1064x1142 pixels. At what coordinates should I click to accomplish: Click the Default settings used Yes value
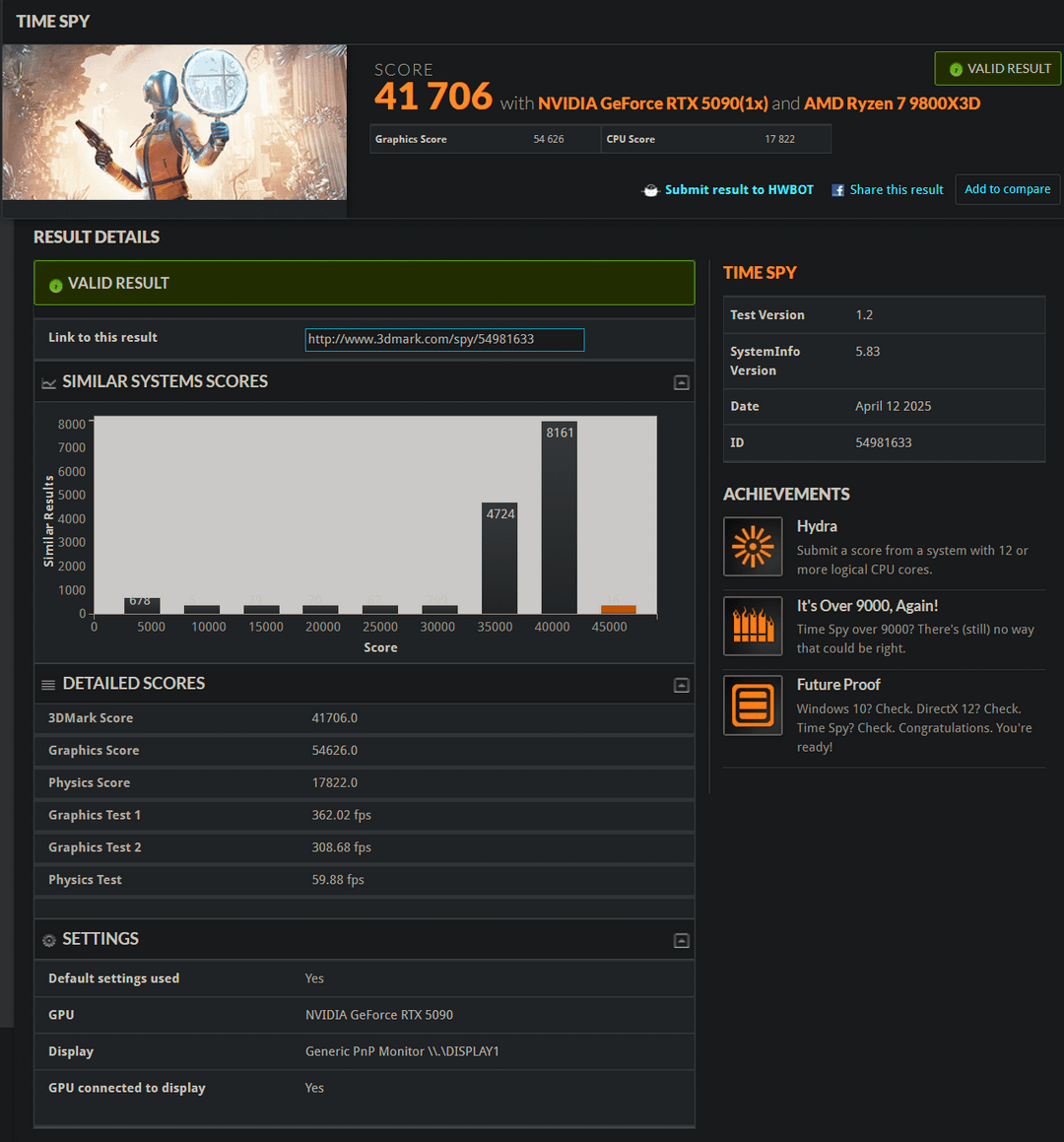314,978
